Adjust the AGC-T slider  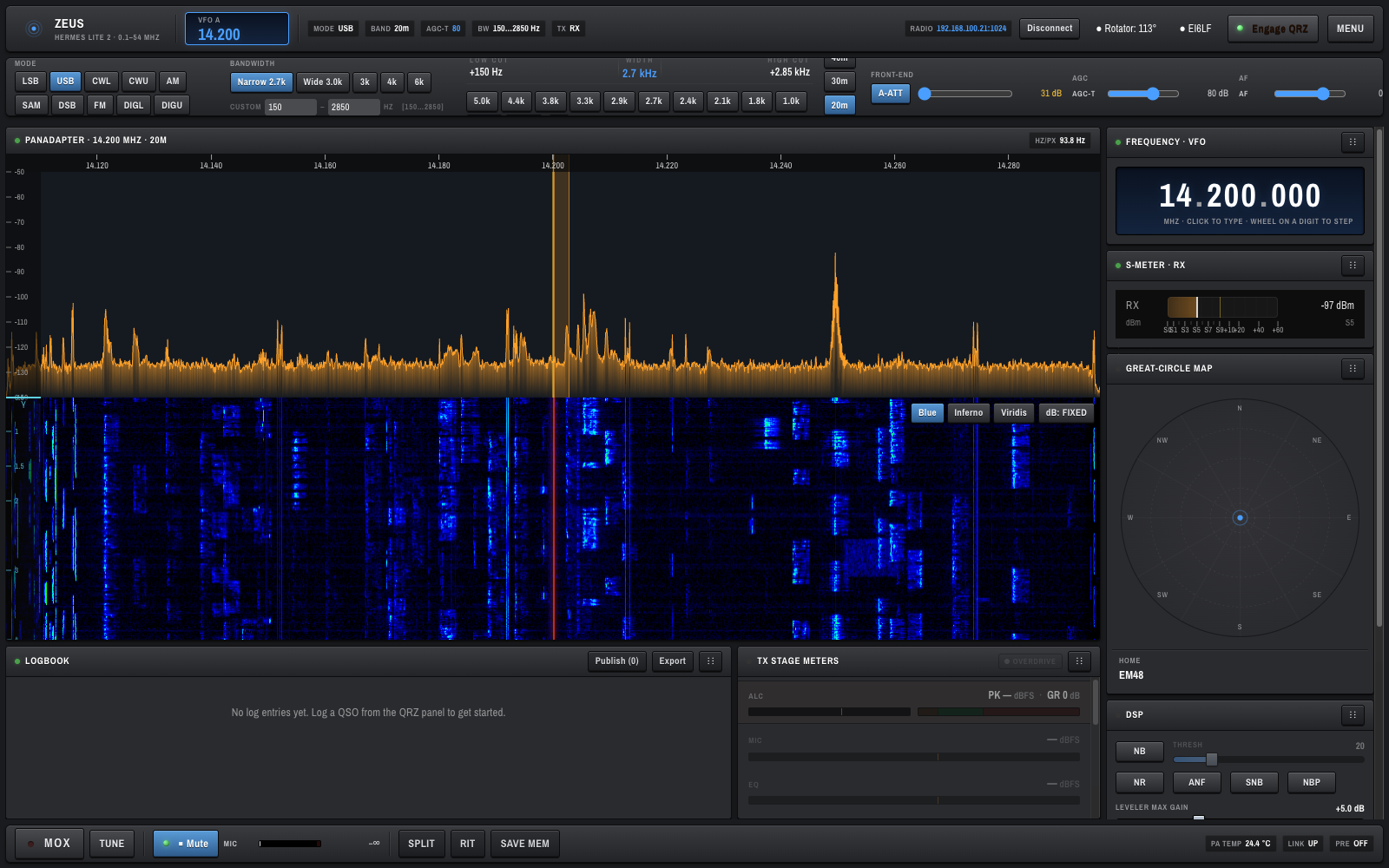tap(1142, 94)
